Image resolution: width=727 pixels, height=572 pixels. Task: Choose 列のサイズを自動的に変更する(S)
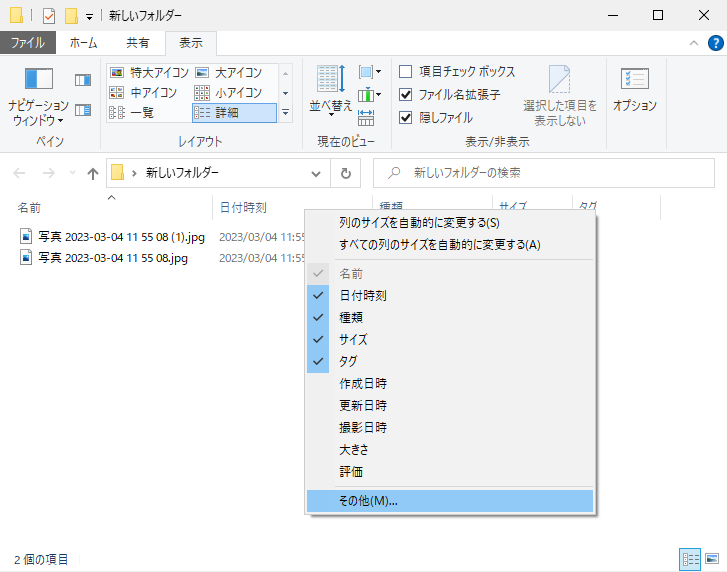450,222
